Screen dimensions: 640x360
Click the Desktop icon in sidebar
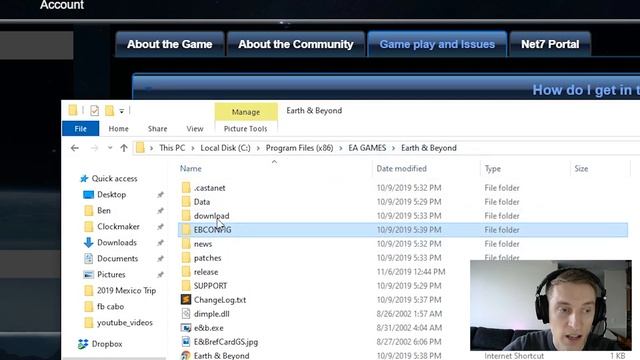click(88, 195)
